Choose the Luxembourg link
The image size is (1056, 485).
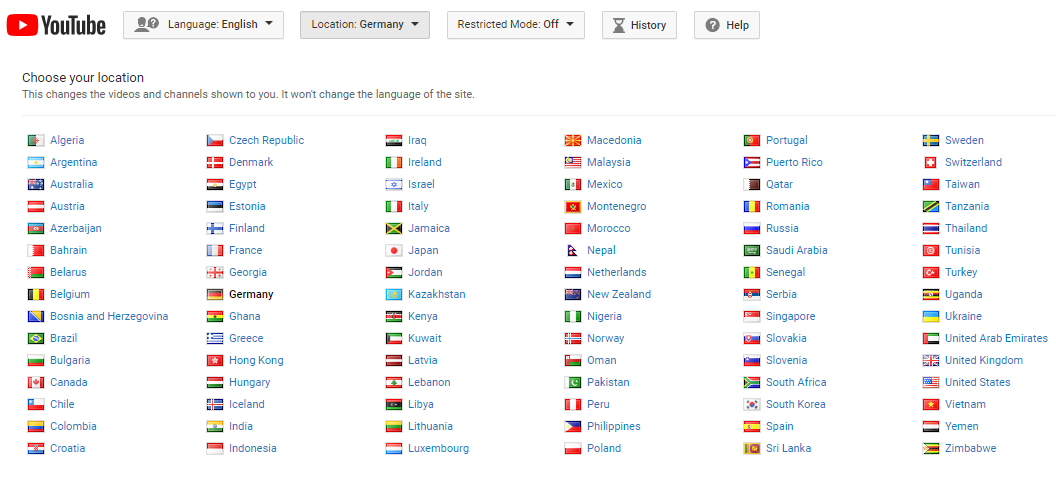[x=438, y=448]
